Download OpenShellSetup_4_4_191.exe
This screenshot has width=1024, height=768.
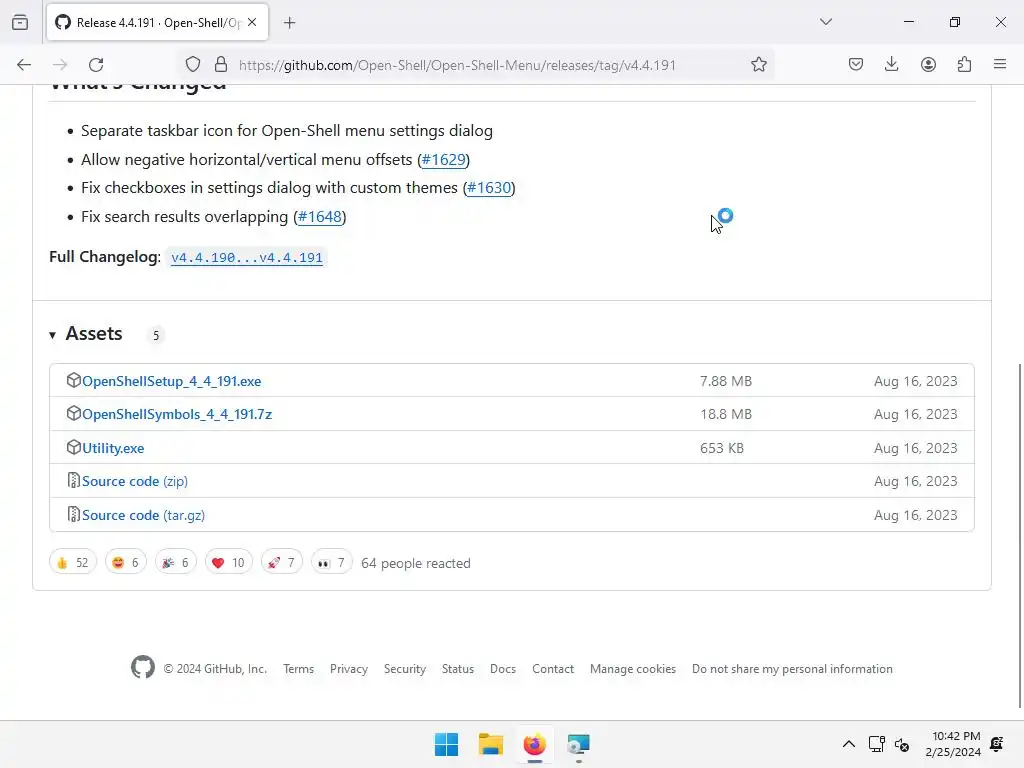point(172,381)
